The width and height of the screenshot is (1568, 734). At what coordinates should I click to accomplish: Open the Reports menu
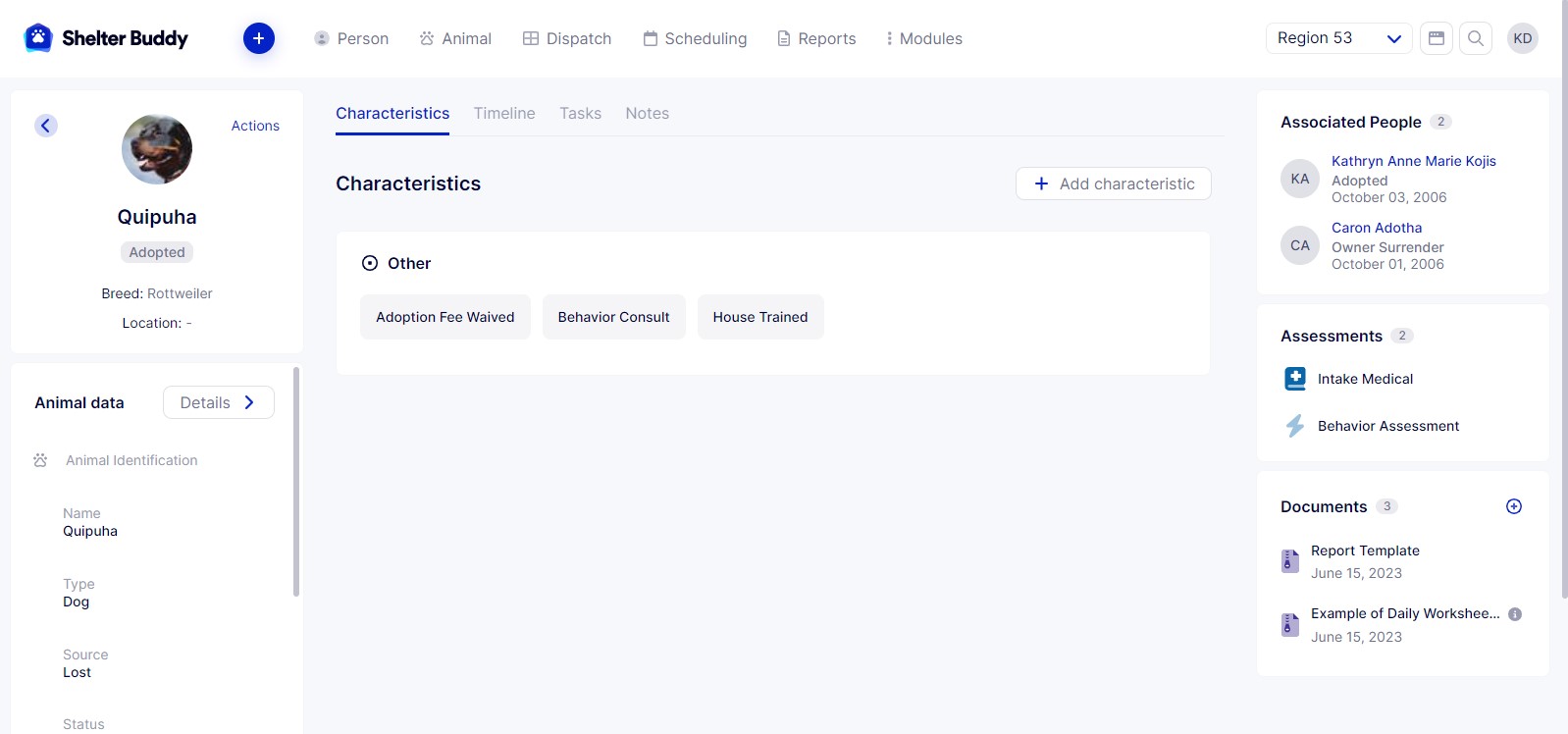816,38
